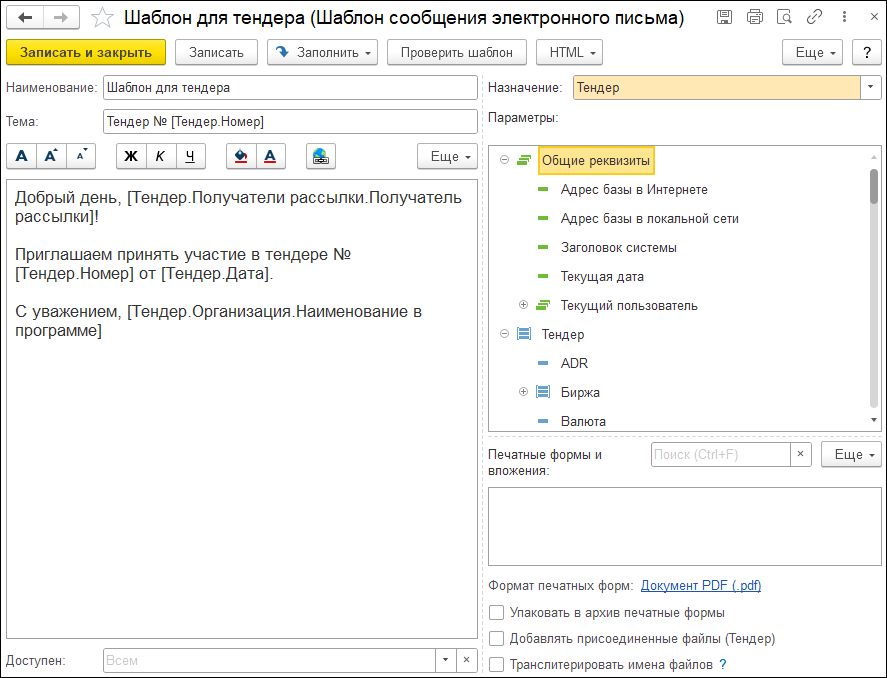Add template to favorites with star icon
Image resolution: width=887 pixels, height=678 pixels.
tap(102, 18)
